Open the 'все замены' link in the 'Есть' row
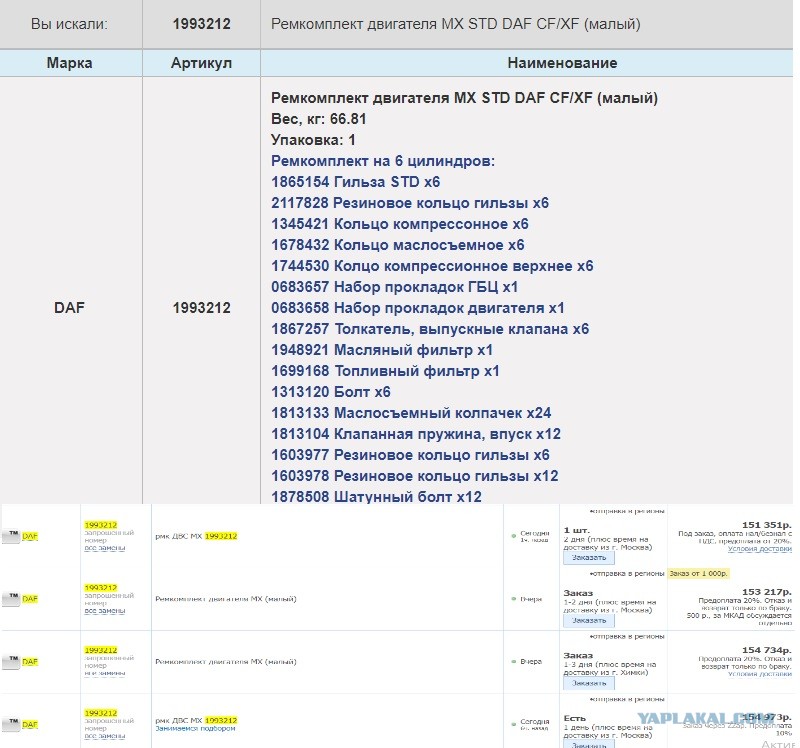Image resolution: width=800 pixels, height=748 pixels. (x=105, y=736)
